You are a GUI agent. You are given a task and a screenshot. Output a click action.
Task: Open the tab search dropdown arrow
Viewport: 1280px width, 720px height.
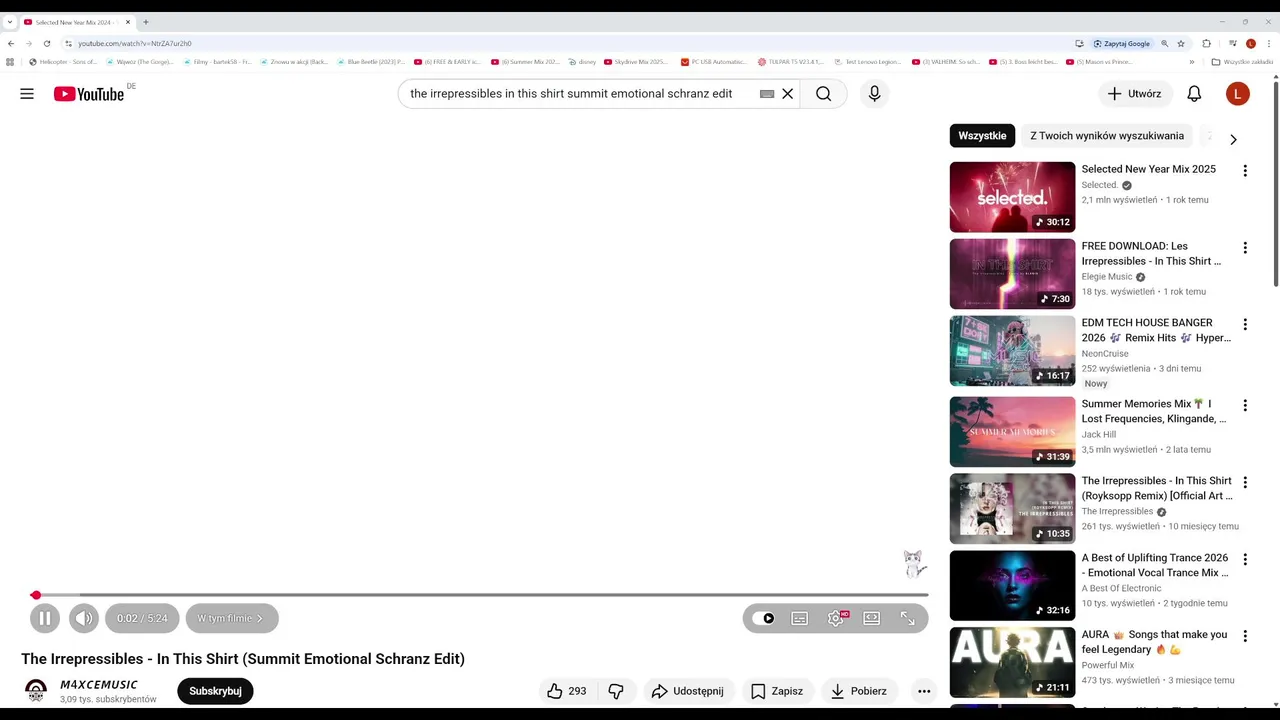[9, 22]
